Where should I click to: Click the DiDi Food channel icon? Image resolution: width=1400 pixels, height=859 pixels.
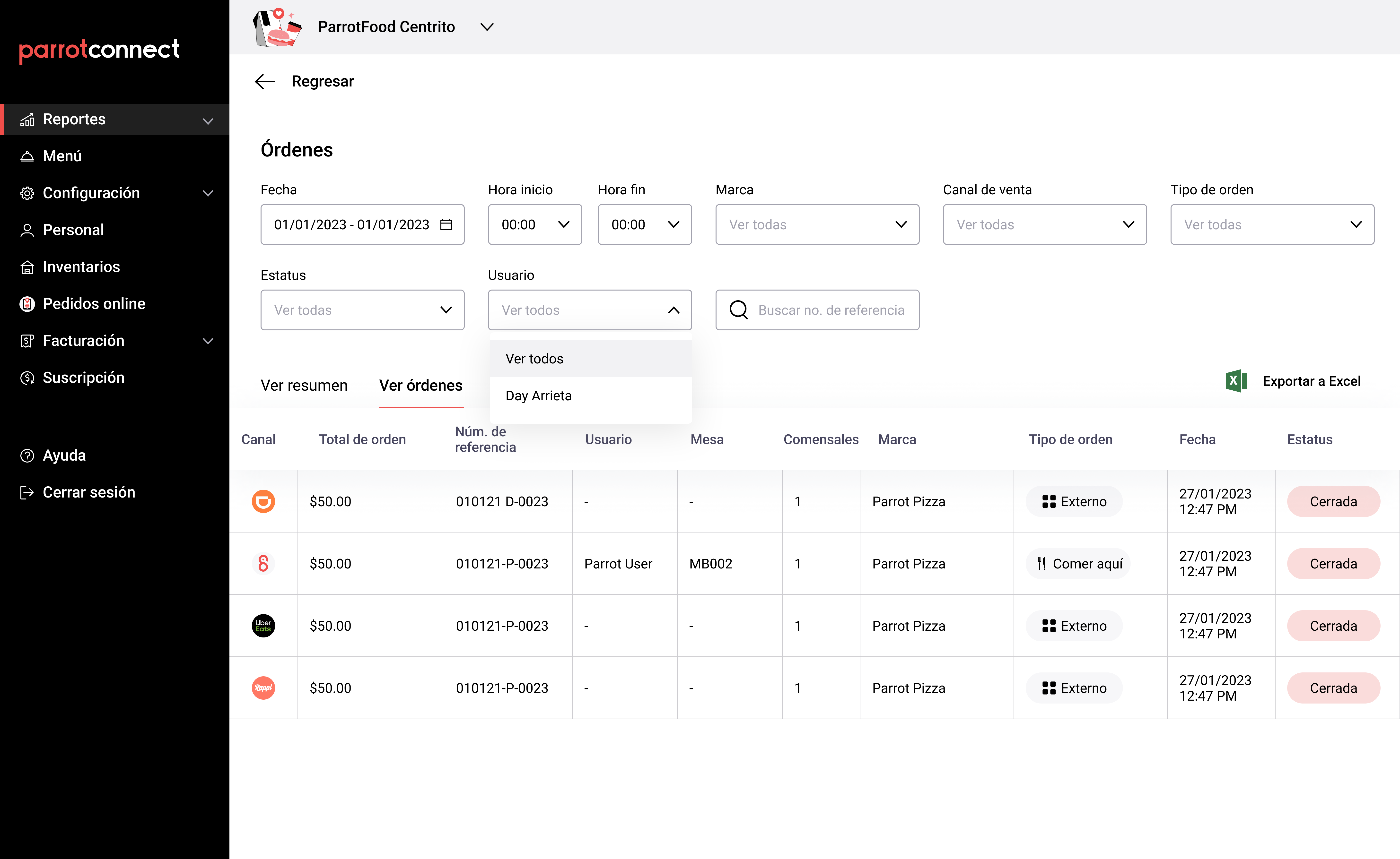pos(263,502)
